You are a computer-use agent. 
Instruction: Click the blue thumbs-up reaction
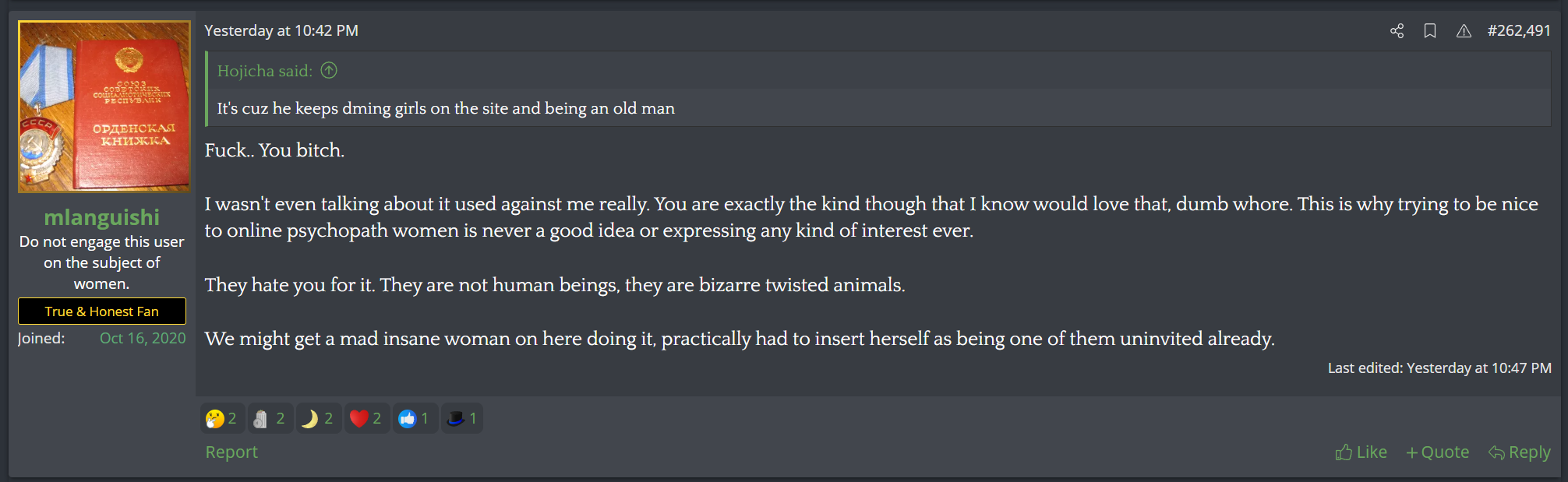[x=415, y=419]
